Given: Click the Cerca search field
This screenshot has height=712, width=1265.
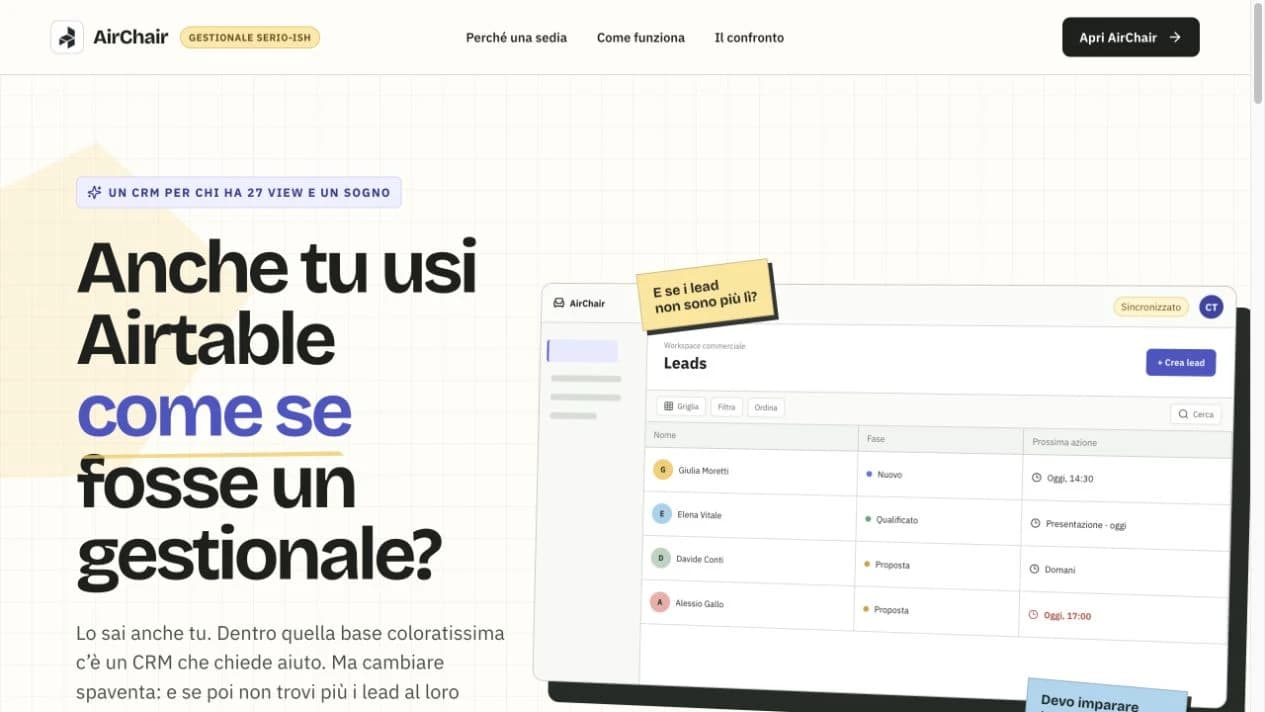Looking at the screenshot, I should (1196, 414).
